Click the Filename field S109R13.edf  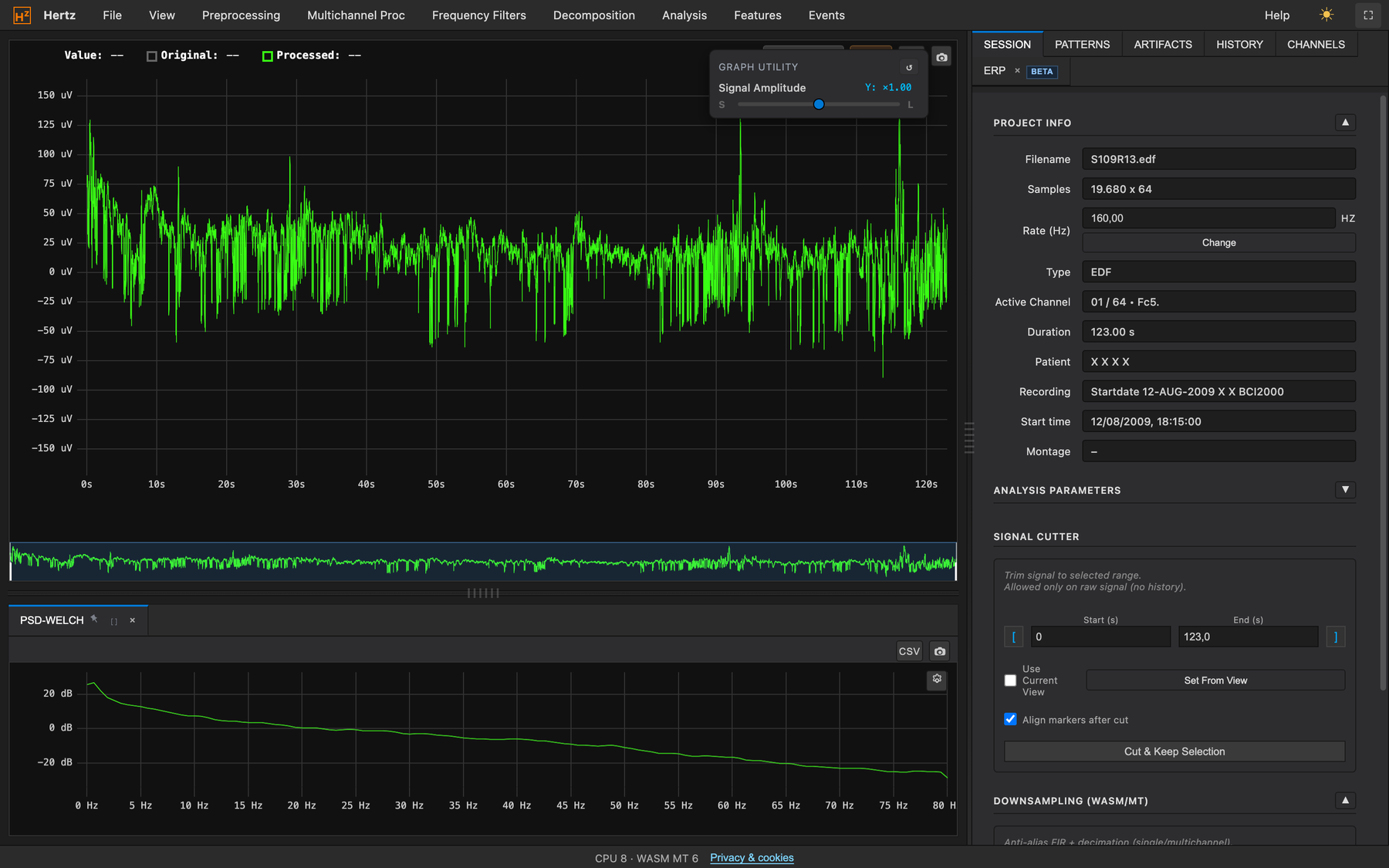[1218, 159]
